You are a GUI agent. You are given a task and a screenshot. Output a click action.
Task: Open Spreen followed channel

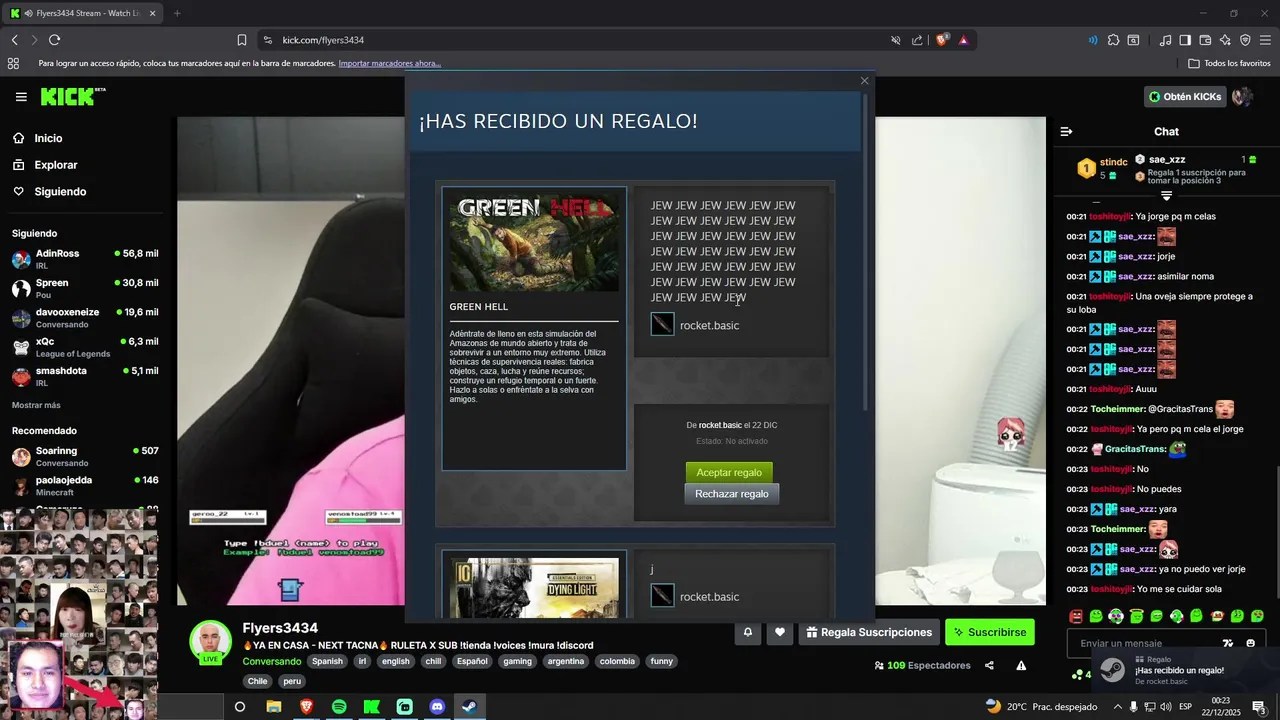pyautogui.click(x=85, y=288)
